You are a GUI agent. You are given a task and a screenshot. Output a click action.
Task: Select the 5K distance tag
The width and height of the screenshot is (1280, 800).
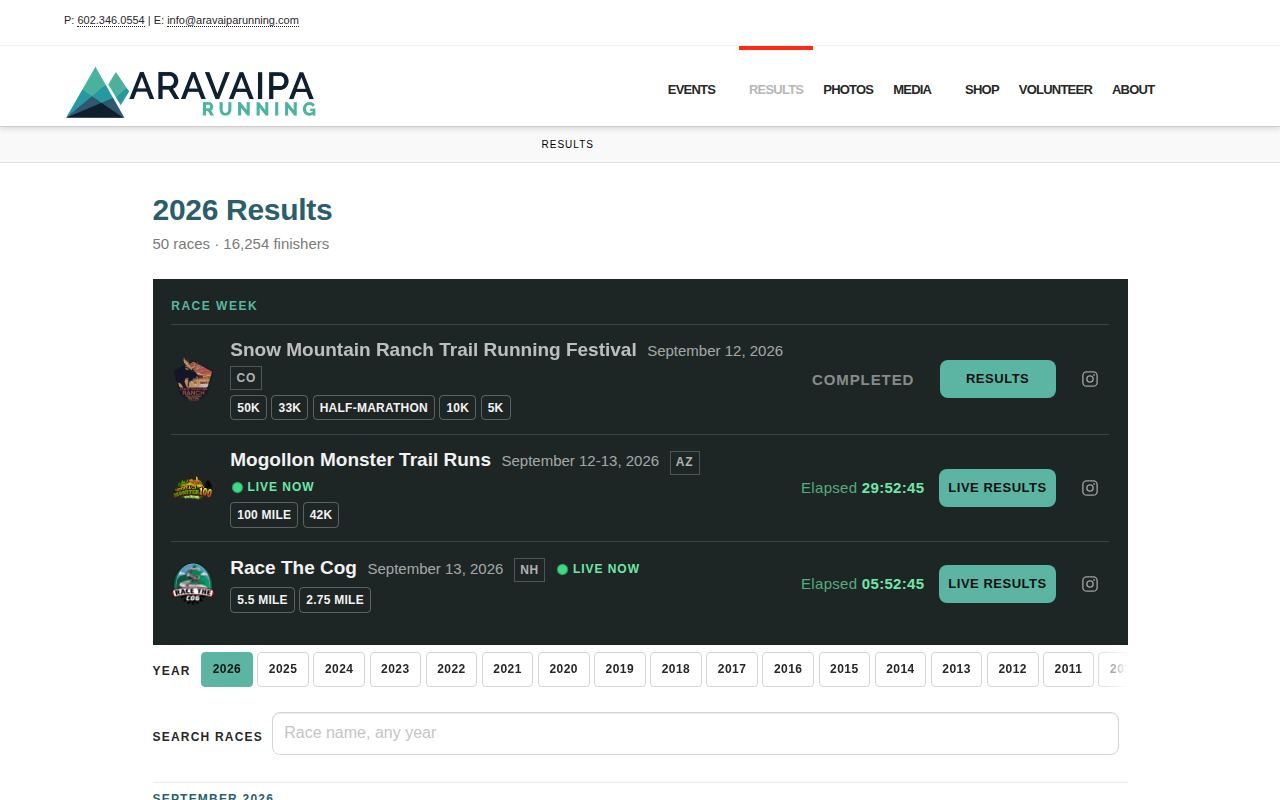(x=495, y=408)
